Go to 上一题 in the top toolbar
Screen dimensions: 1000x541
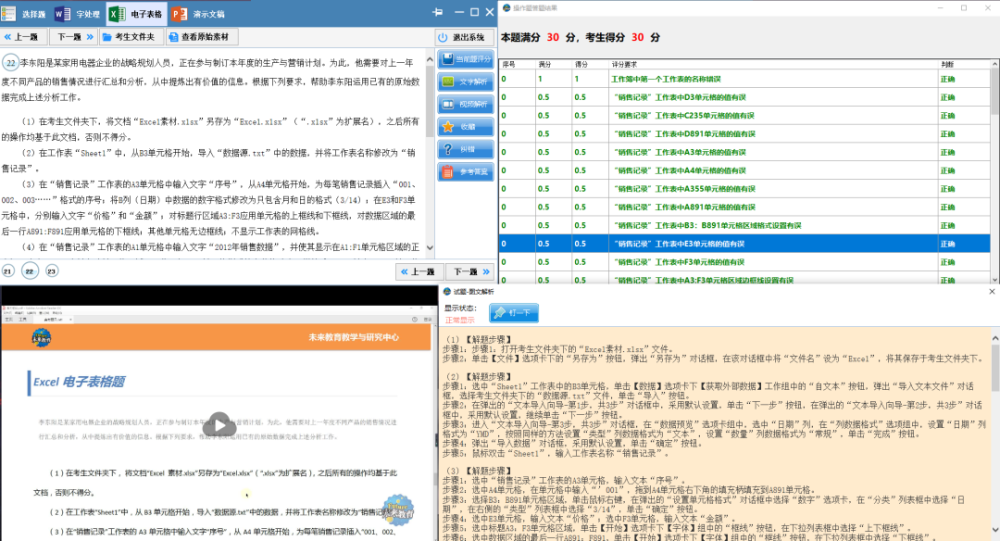pos(24,37)
